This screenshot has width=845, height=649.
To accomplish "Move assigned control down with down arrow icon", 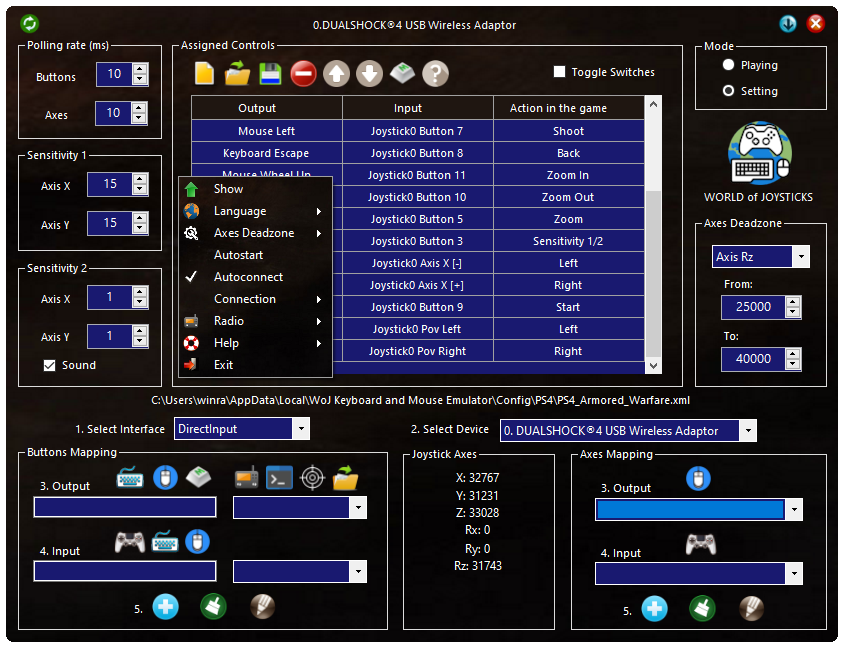I will click(369, 73).
